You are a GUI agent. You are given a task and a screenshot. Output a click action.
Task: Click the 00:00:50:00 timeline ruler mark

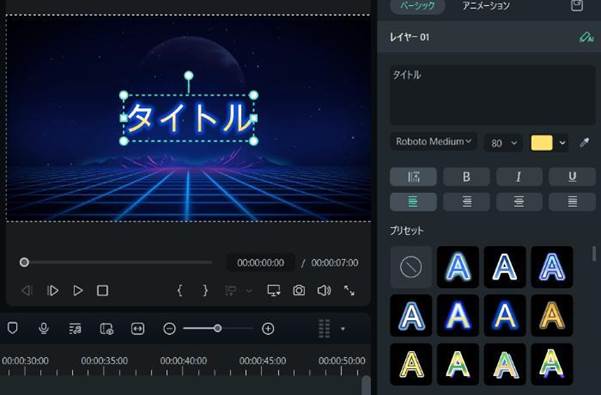(342, 361)
